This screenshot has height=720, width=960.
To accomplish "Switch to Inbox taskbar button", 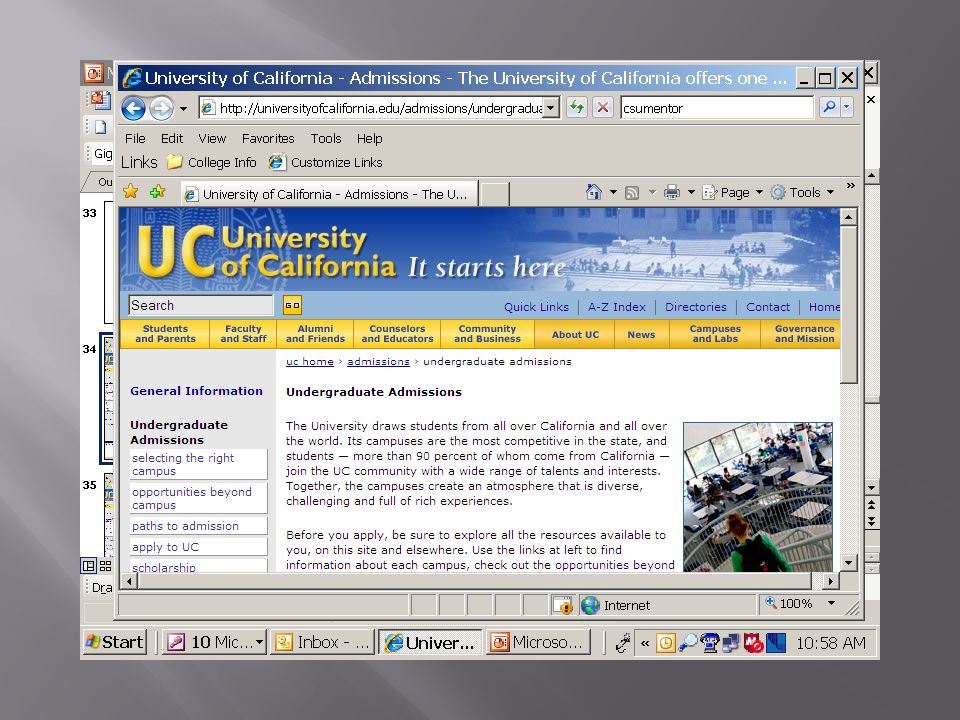I will (x=322, y=642).
